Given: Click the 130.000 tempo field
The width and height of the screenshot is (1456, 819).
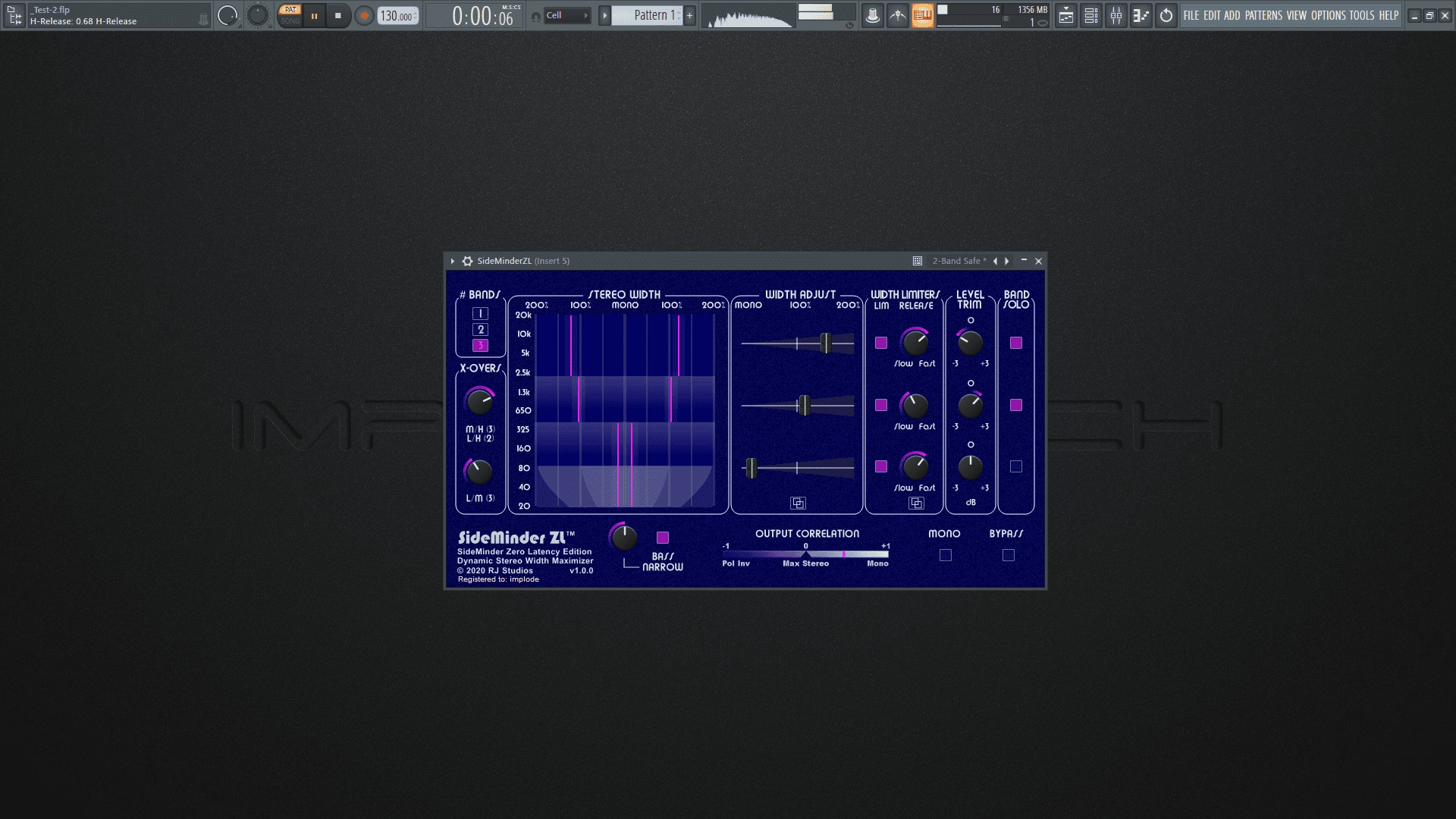Looking at the screenshot, I should (x=398, y=16).
